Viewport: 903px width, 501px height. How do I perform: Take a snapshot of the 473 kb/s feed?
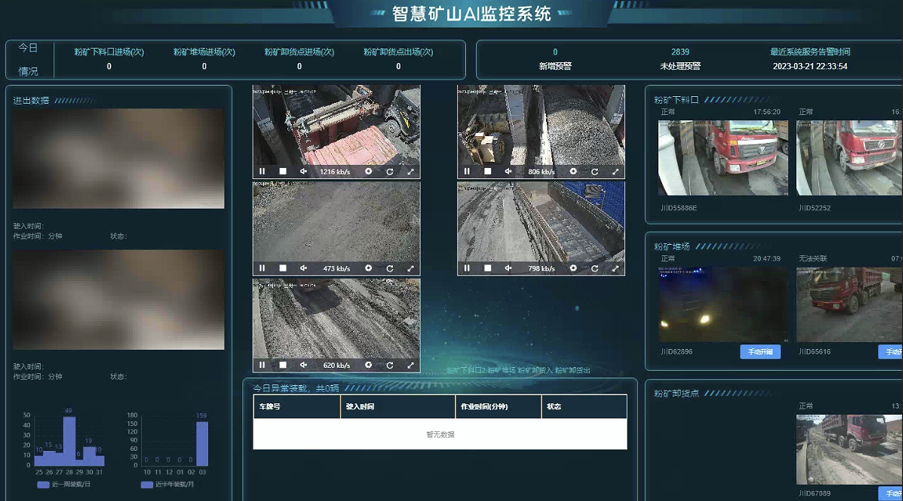click(x=369, y=268)
